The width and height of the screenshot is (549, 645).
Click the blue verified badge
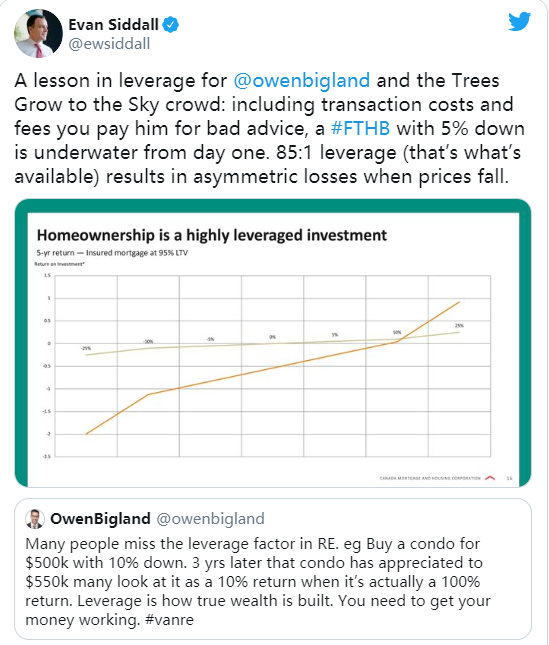pos(170,25)
